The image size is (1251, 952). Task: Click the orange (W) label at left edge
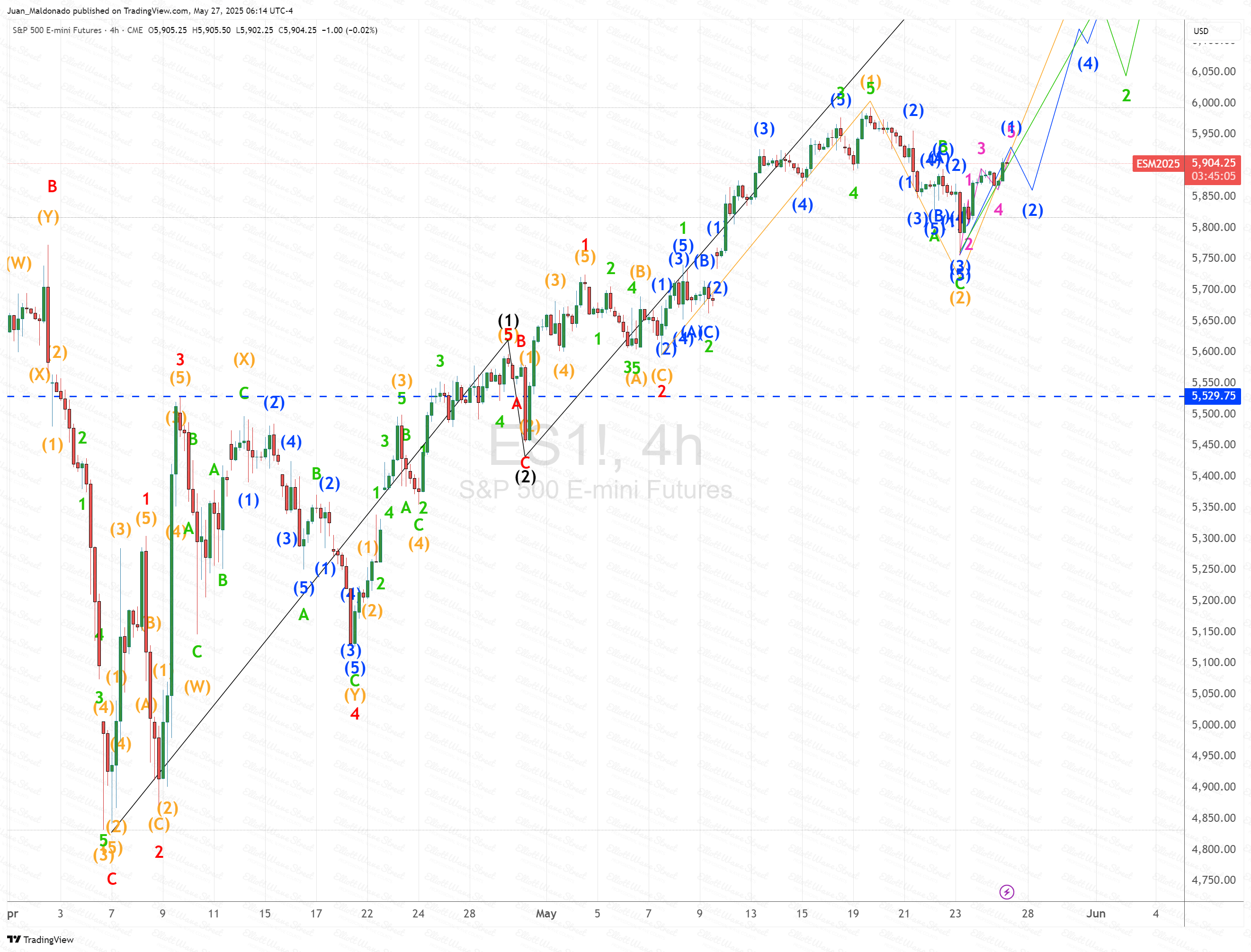[x=19, y=263]
